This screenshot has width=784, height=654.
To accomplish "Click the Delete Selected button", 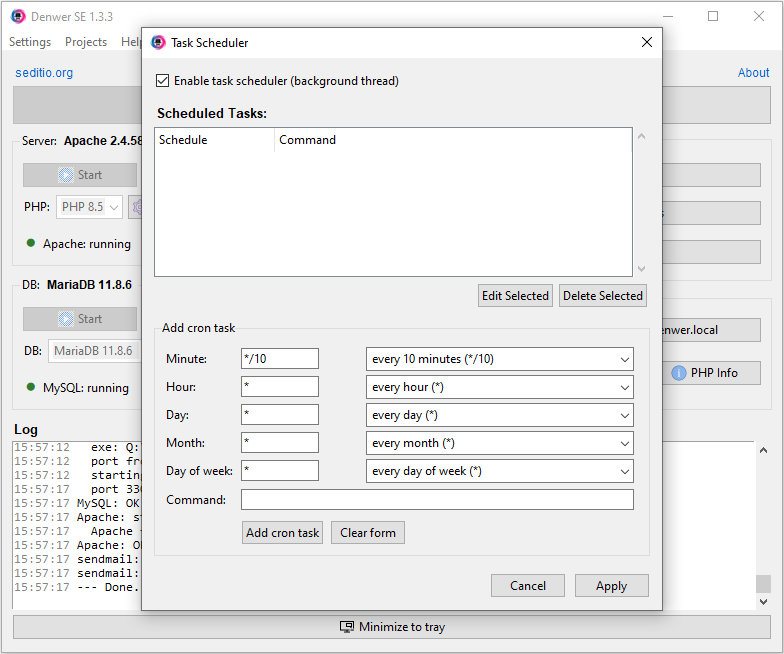I will pyautogui.click(x=602, y=296).
